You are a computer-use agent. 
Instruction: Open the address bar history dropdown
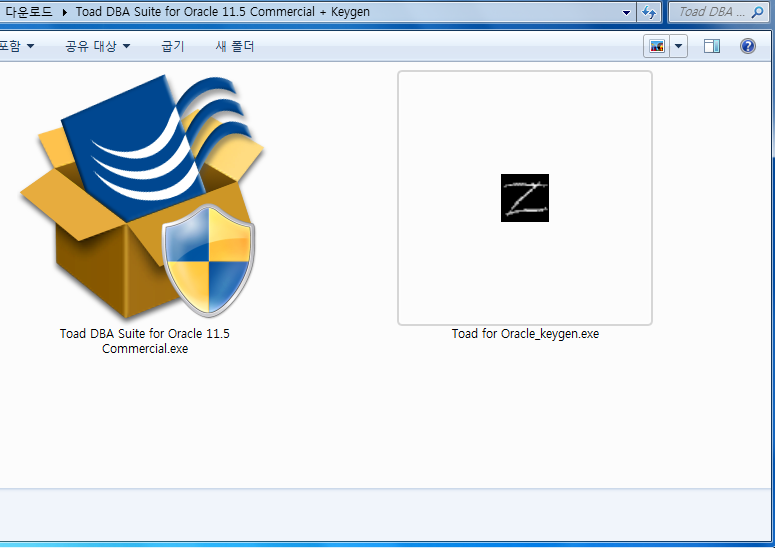pos(626,12)
